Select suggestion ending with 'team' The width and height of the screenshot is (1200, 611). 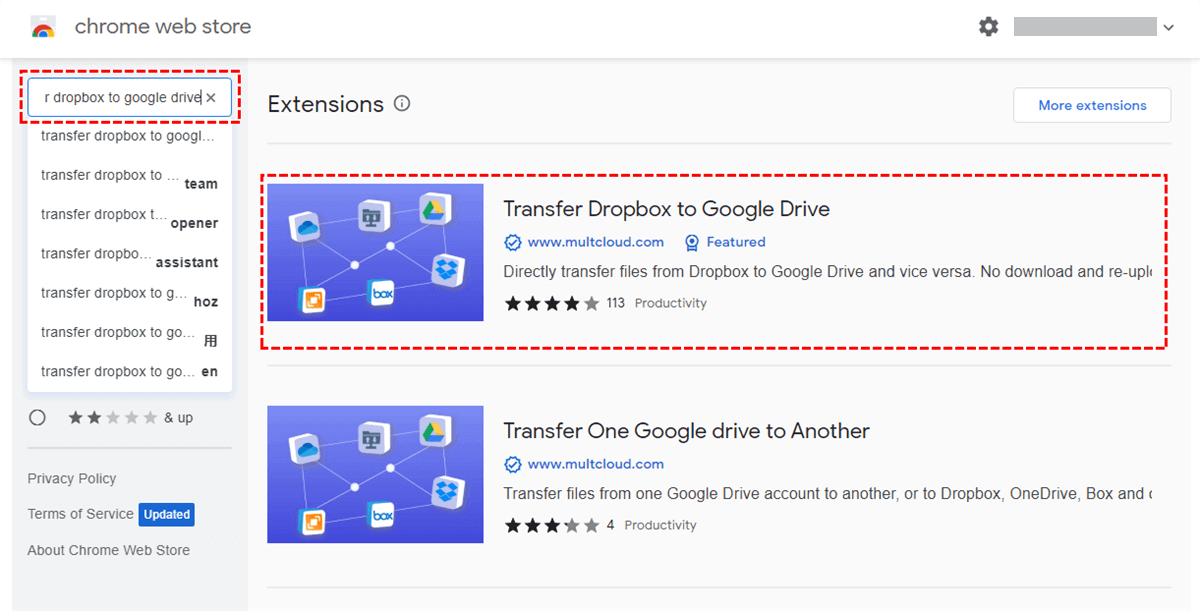[129, 176]
